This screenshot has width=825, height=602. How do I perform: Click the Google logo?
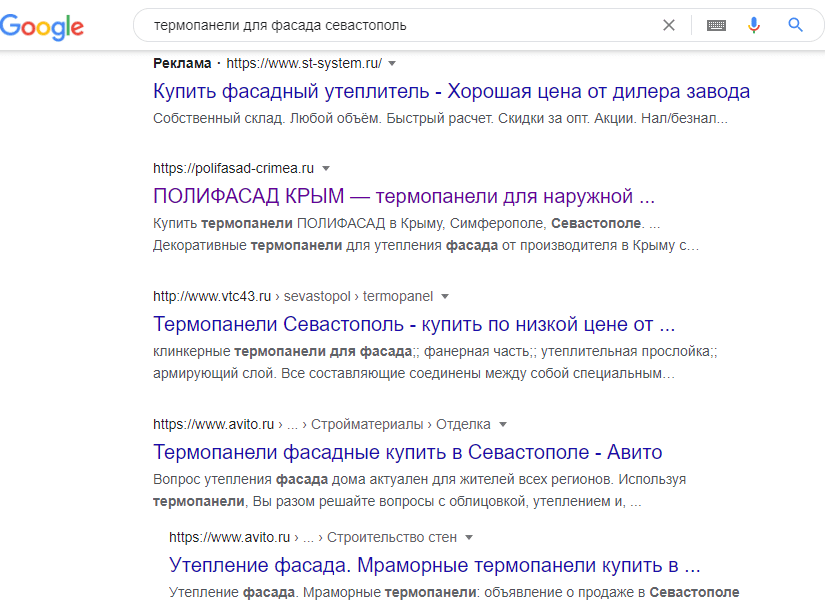coord(42,26)
